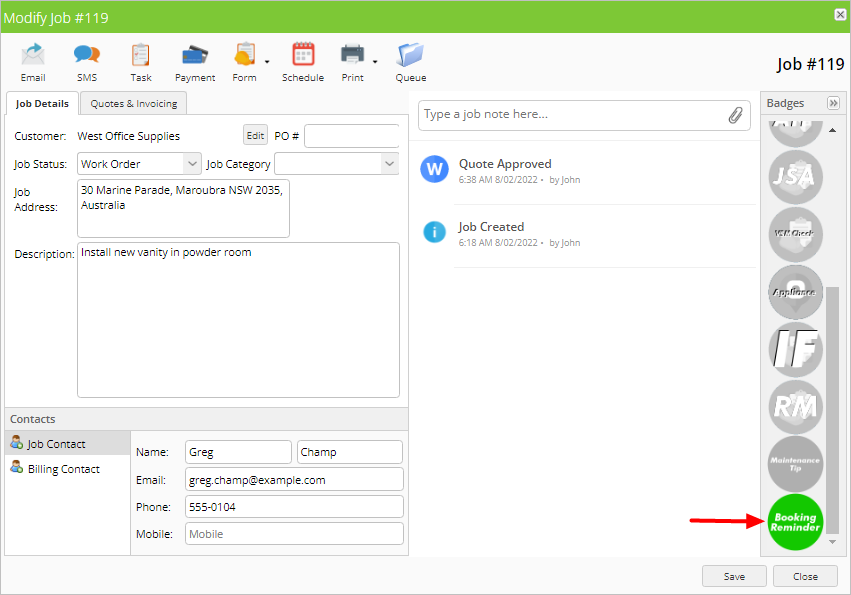This screenshot has height=595, width=851.
Task: Click the badges panel scrollbar thumb
Action: [x=833, y=410]
